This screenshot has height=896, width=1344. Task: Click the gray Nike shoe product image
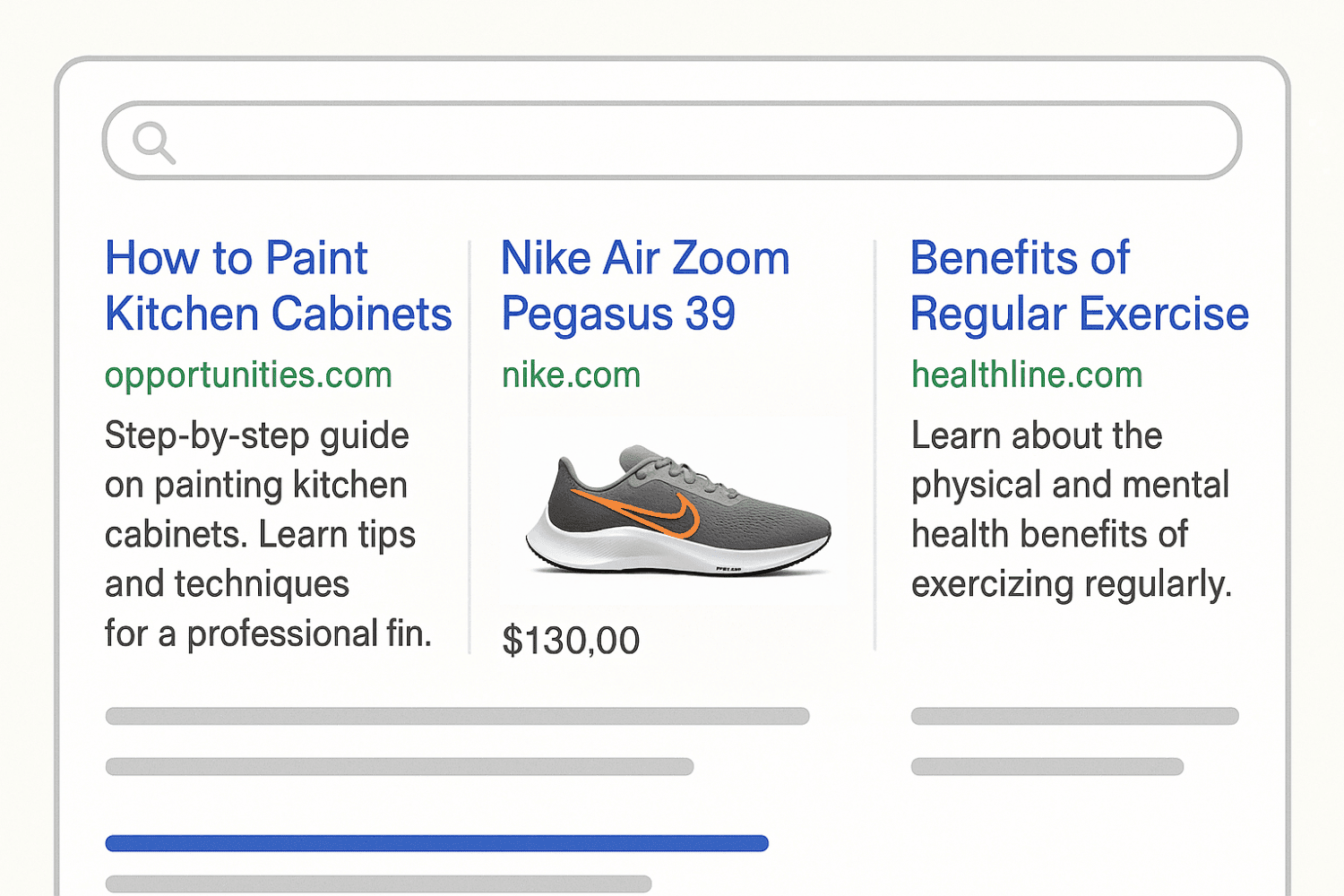tap(678, 509)
